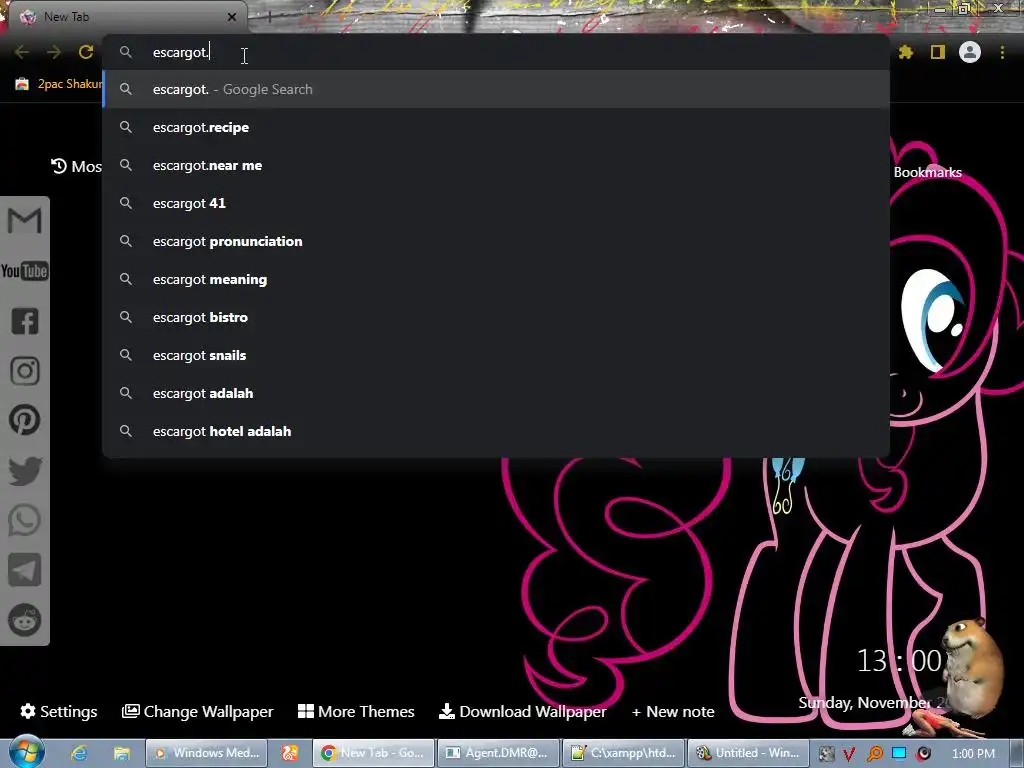Open Pinterest shortcut in sidebar

click(25, 420)
